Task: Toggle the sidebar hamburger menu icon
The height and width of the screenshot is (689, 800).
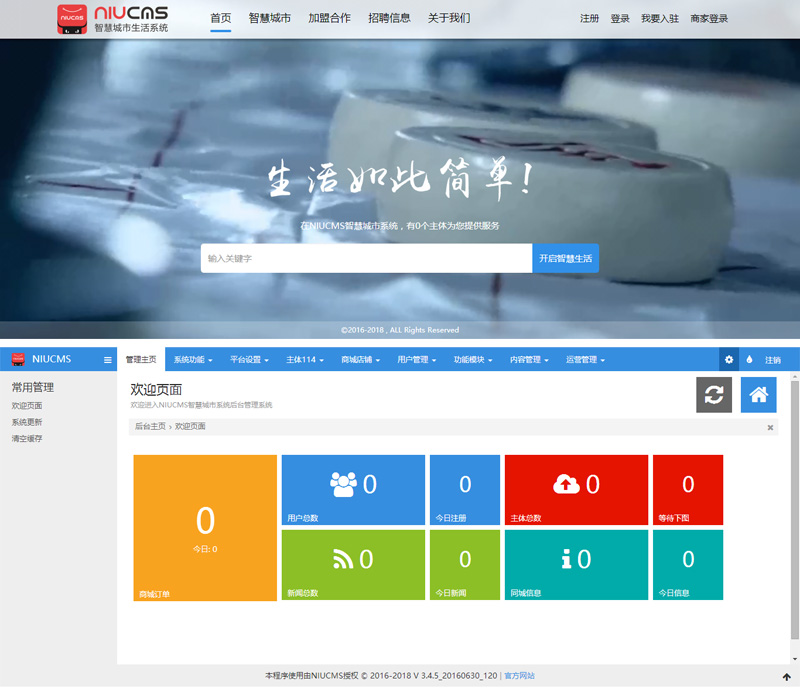Action: (108, 360)
